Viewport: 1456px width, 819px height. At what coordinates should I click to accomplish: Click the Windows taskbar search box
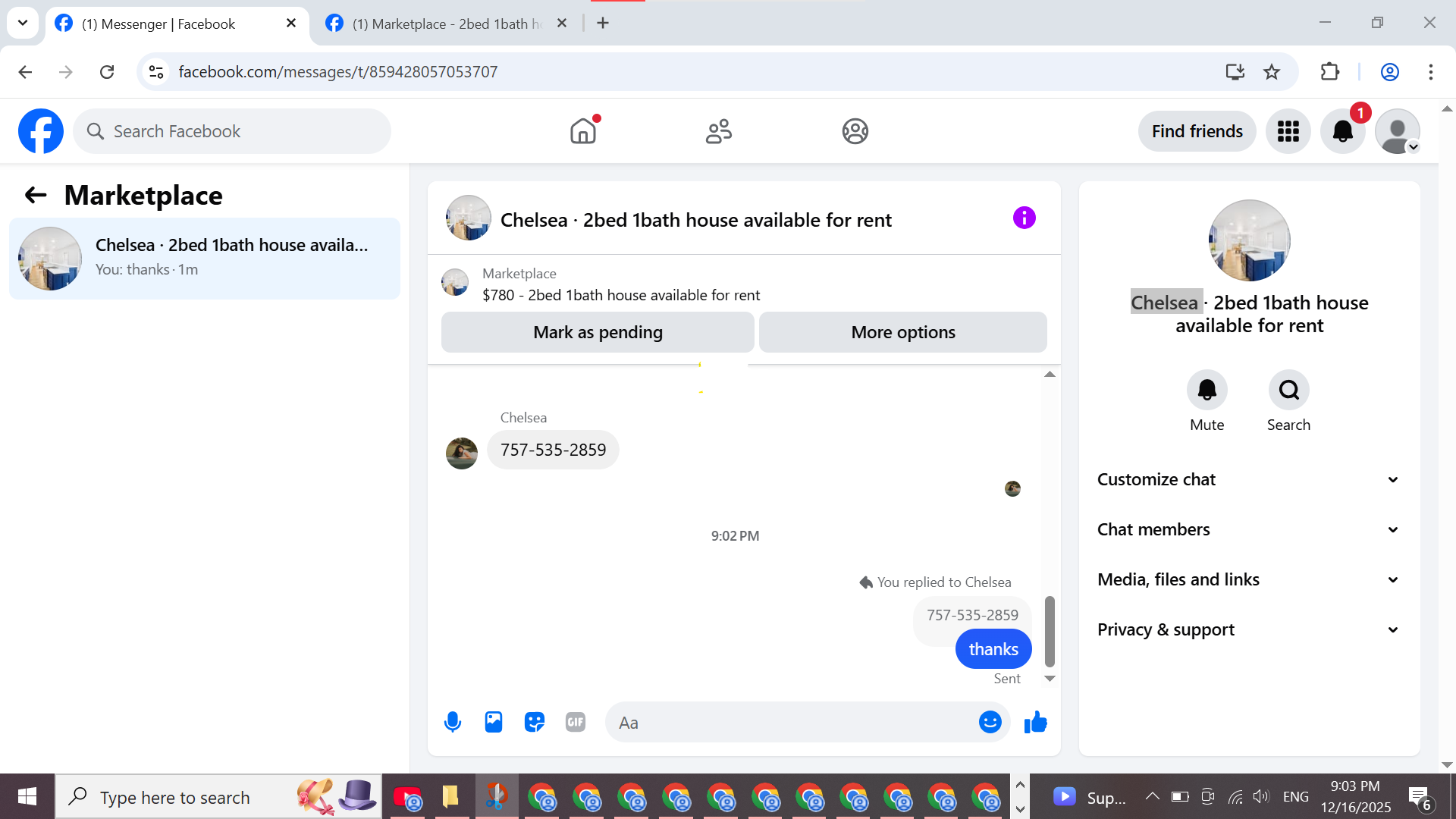[x=218, y=796]
